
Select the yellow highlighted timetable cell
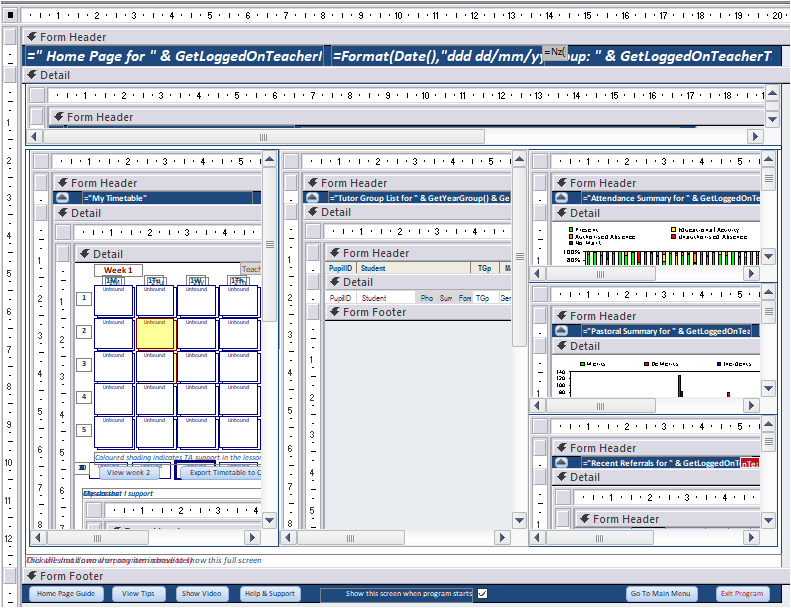(155, 334)
